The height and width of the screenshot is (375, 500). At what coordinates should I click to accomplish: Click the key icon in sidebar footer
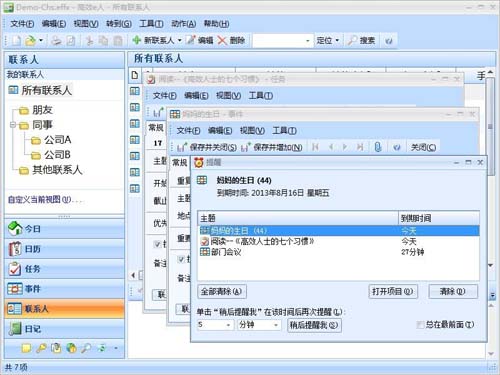(x=41, y=348)
